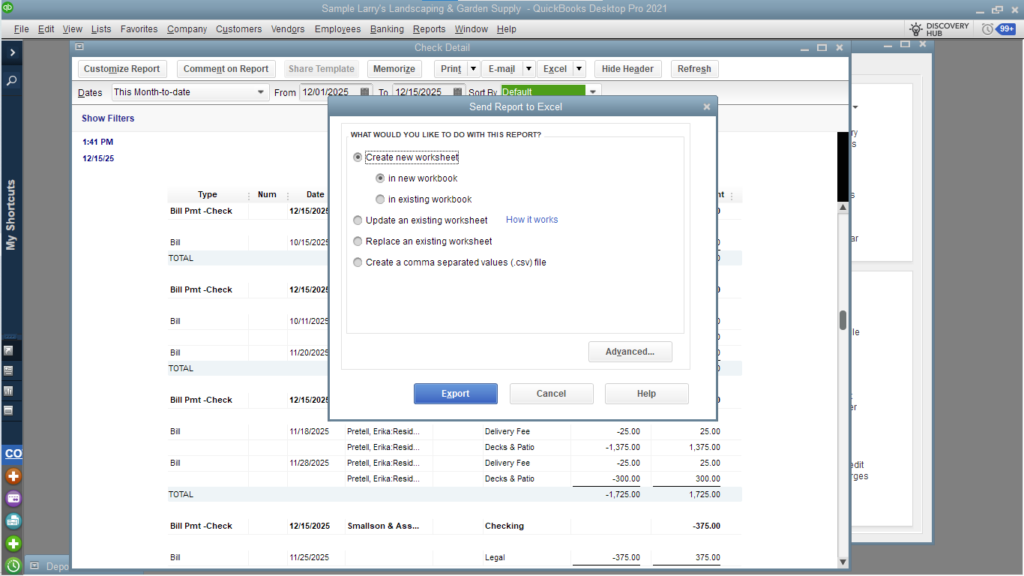The height and width of the screenshot is (576, 1024).
Task: Open the Vendors menu
Action: click(x=288, y=29)
